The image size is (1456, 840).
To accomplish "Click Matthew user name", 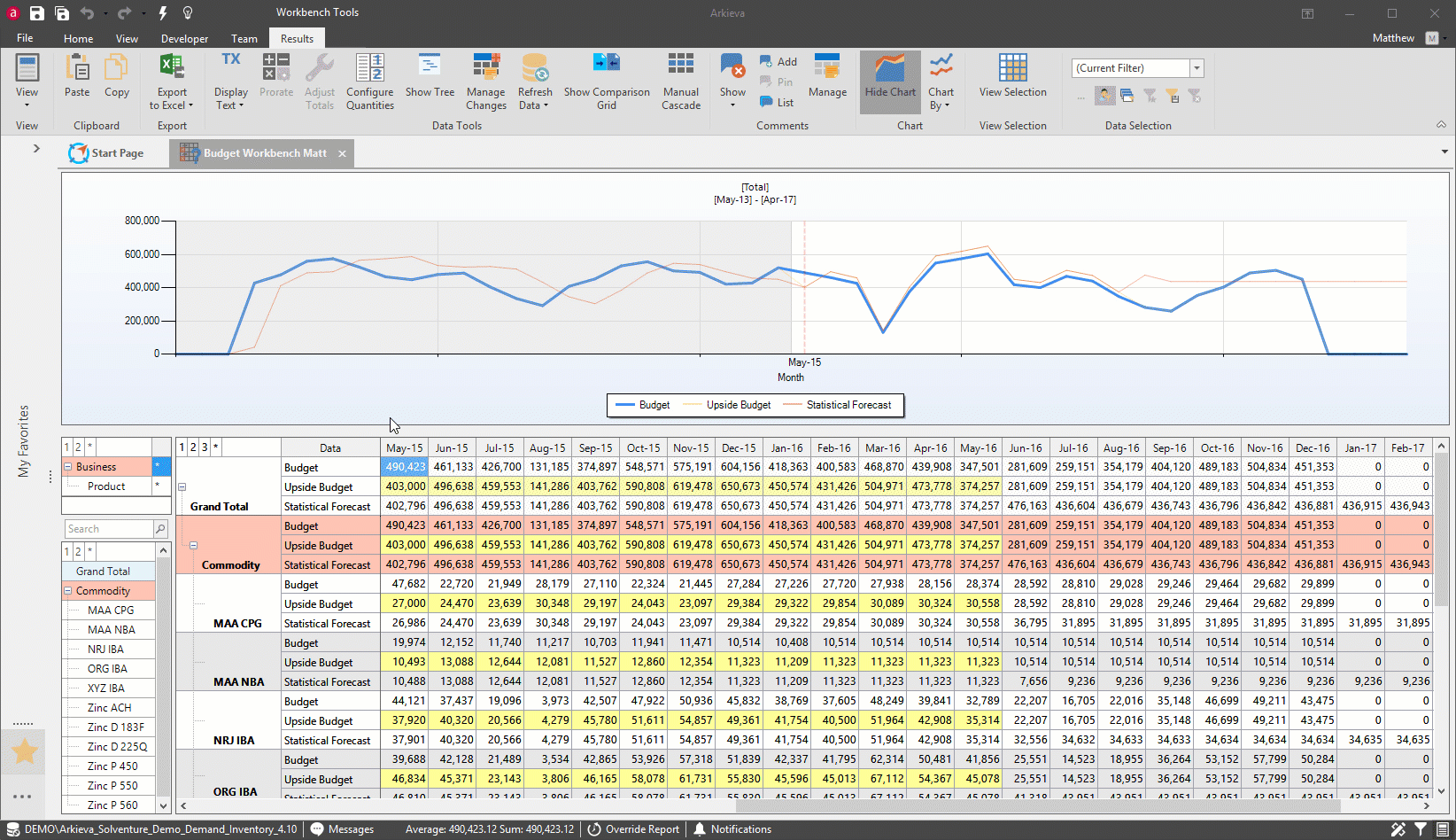I will [x=1393, y=38].
